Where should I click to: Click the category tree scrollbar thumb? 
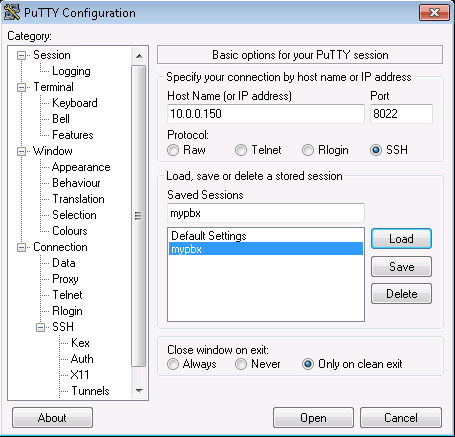[x=139, y=216]
